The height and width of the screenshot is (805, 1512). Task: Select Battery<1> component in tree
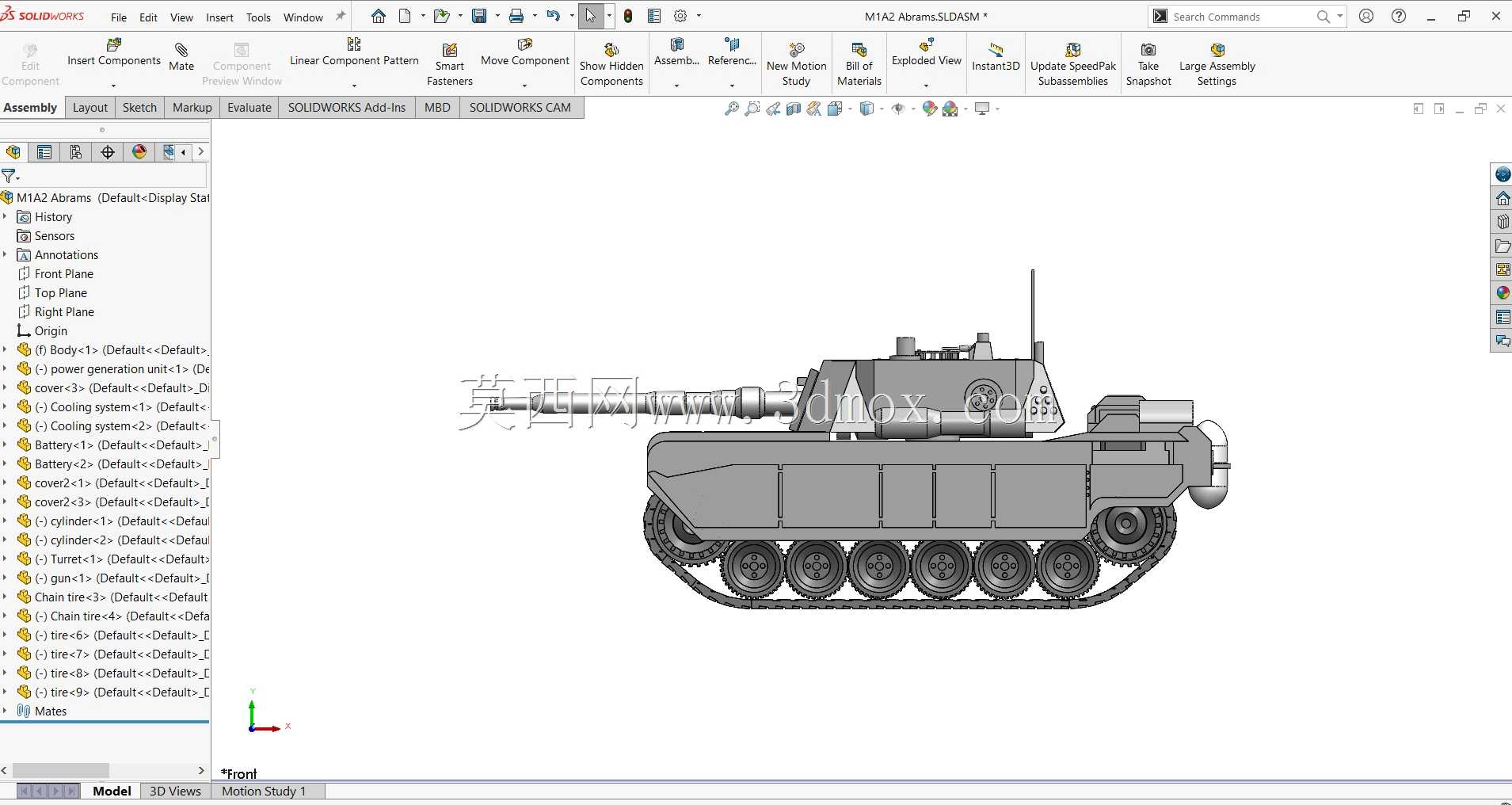coord(112,444)
